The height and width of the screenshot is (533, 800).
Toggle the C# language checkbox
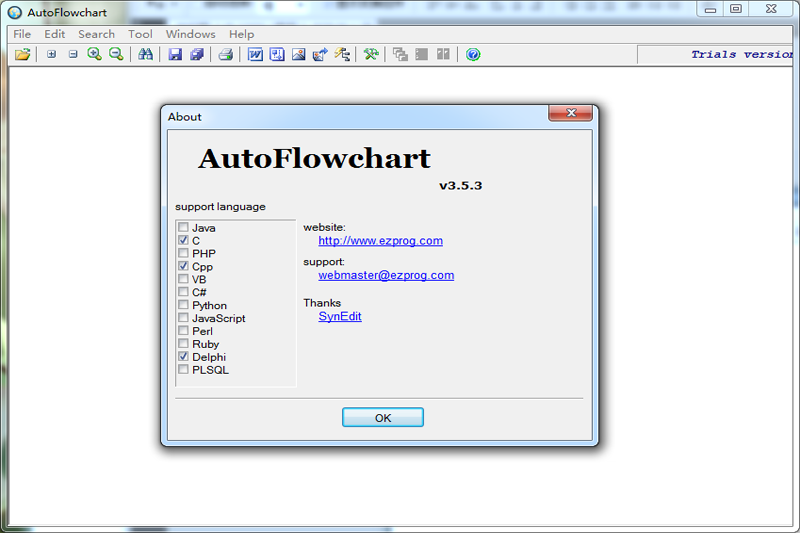click(x=183, y=292)
